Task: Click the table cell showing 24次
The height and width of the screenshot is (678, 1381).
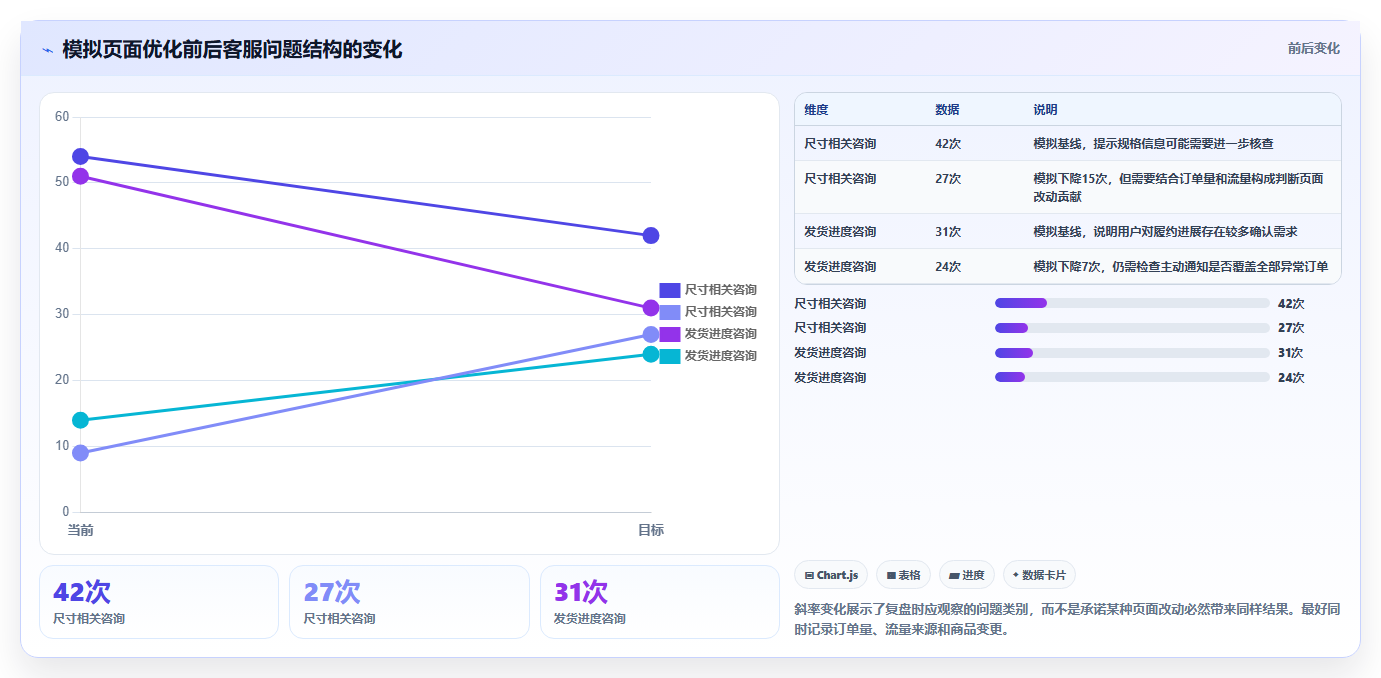Action: tap(948, 267)
